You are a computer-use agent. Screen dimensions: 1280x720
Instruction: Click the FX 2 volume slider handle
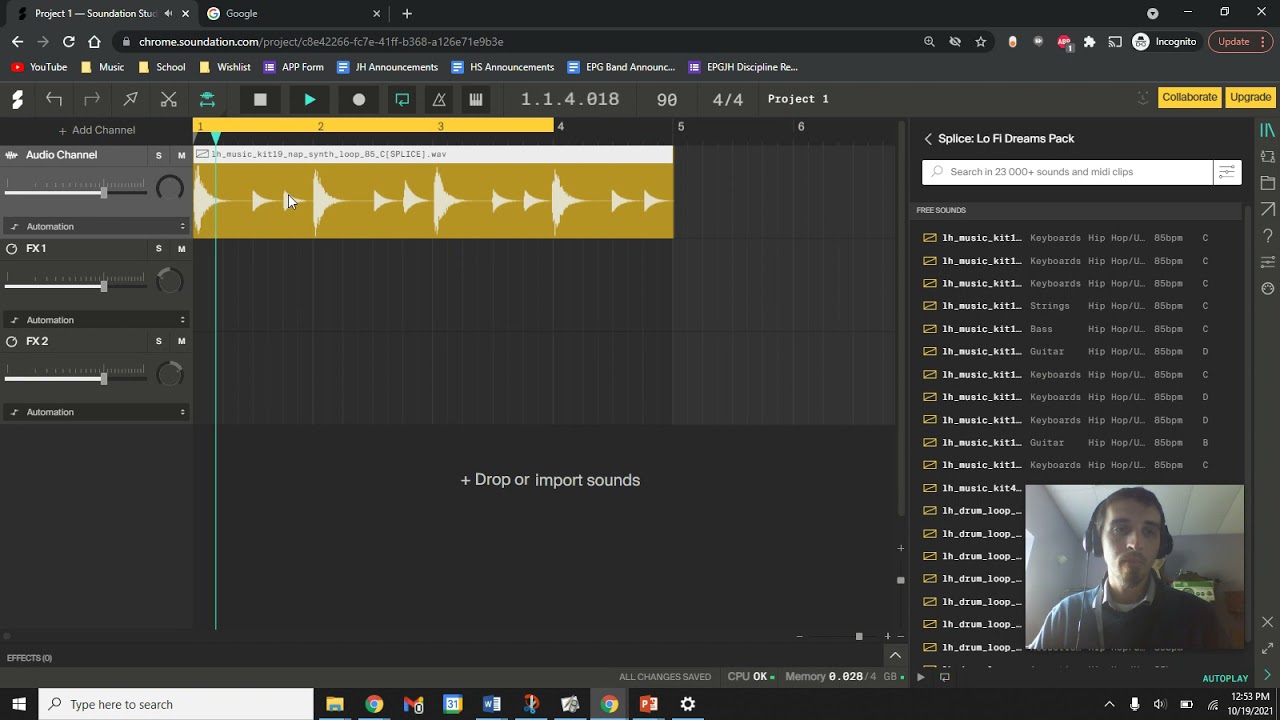point(103,377)
